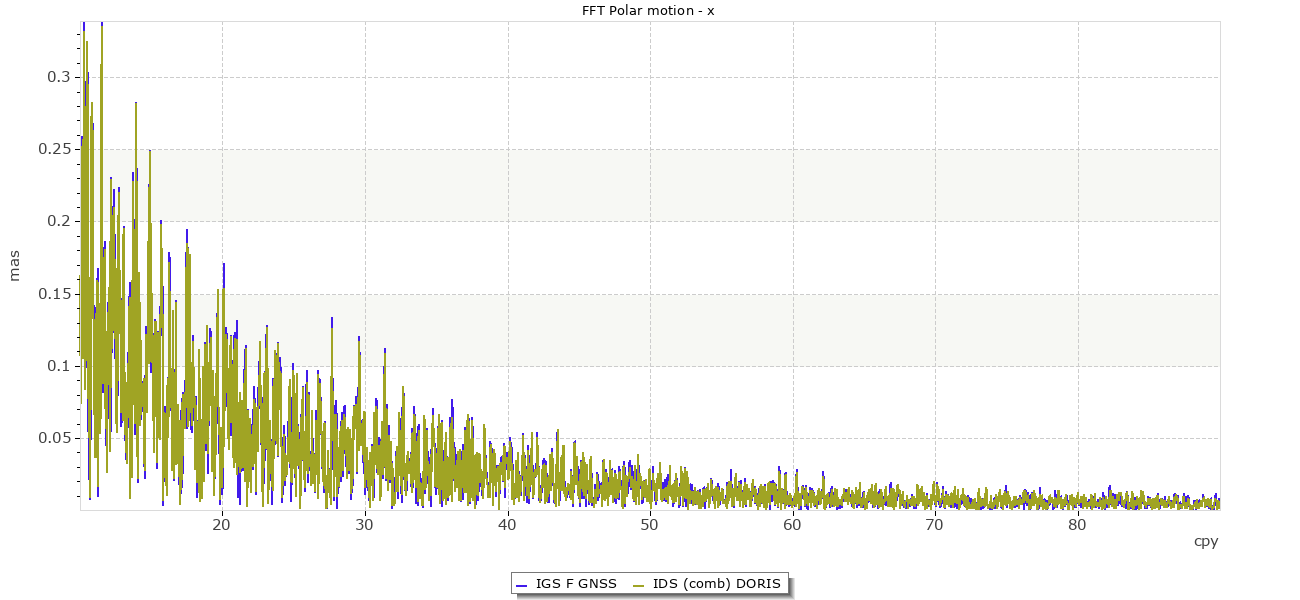Click the 70 tick on x-axis

[935, 525]
